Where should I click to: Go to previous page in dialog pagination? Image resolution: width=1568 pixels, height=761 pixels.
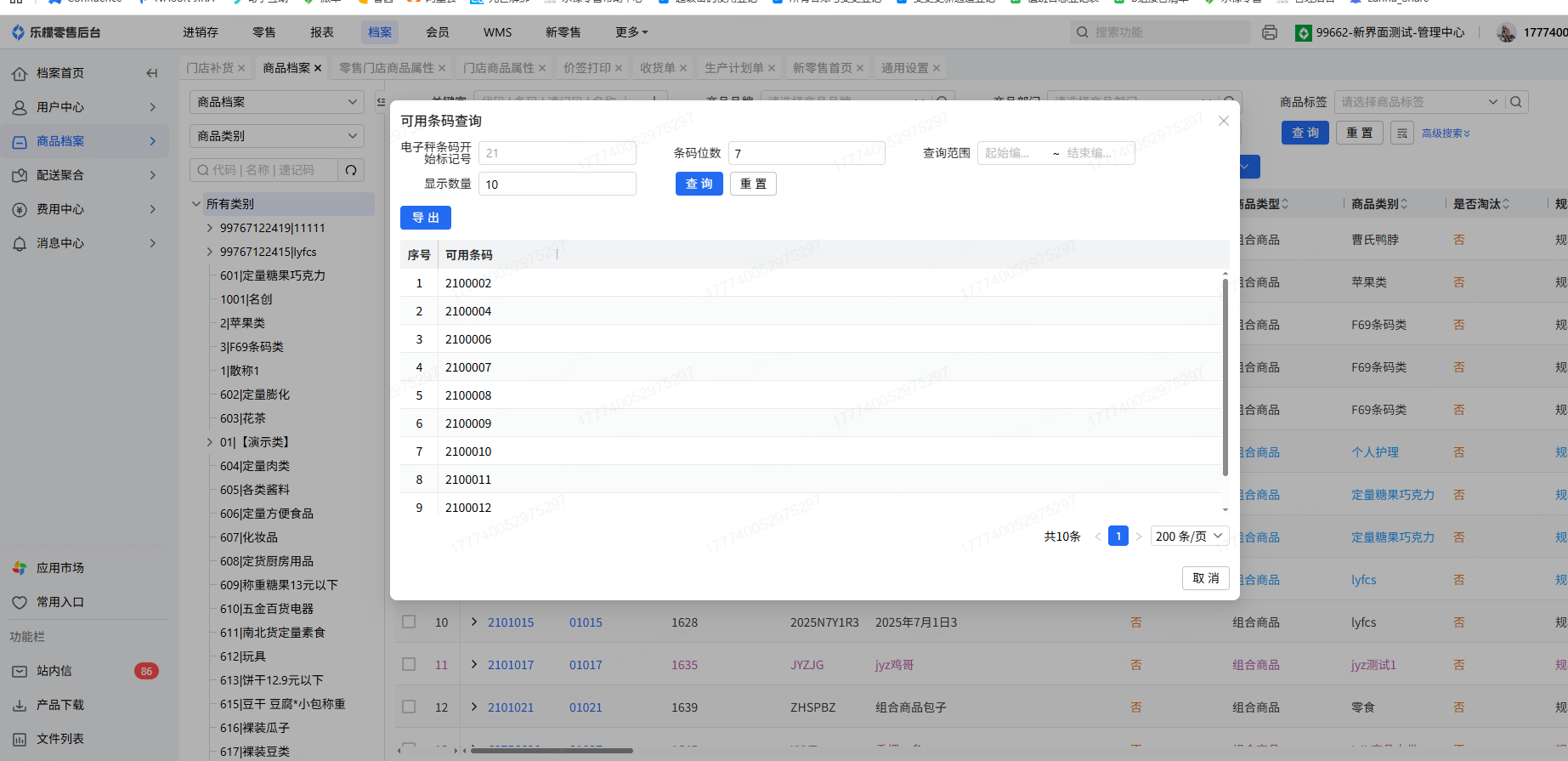point(1098,537)
